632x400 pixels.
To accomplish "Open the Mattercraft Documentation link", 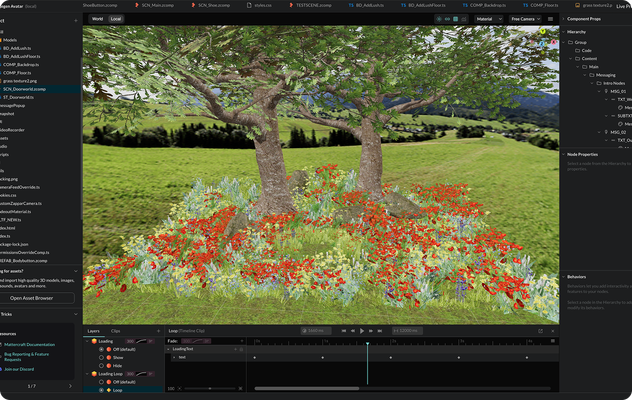I will pyautogui.click(x=30, y=345).
